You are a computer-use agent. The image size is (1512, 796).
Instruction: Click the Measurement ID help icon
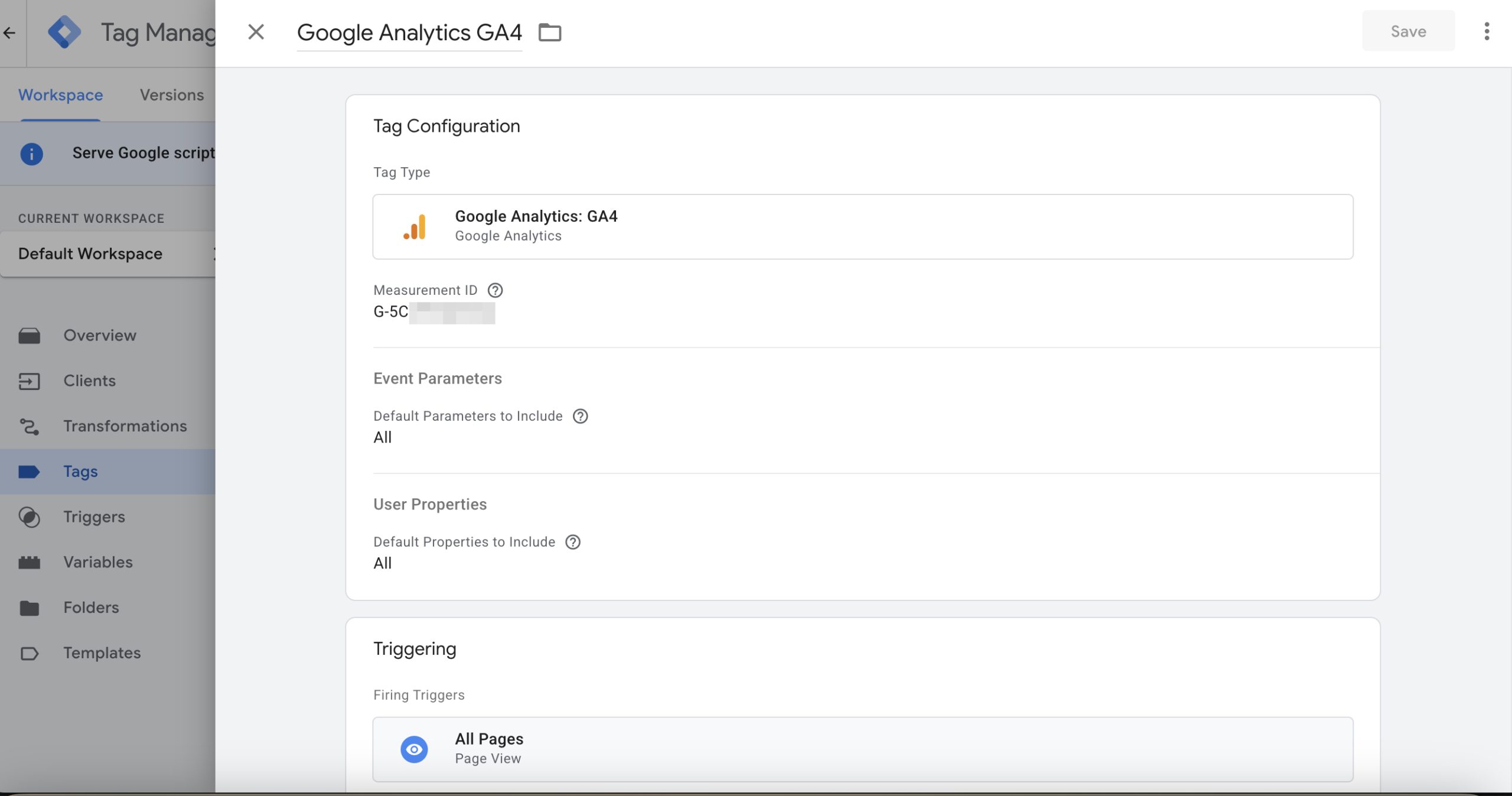click(x=496, y=290)
